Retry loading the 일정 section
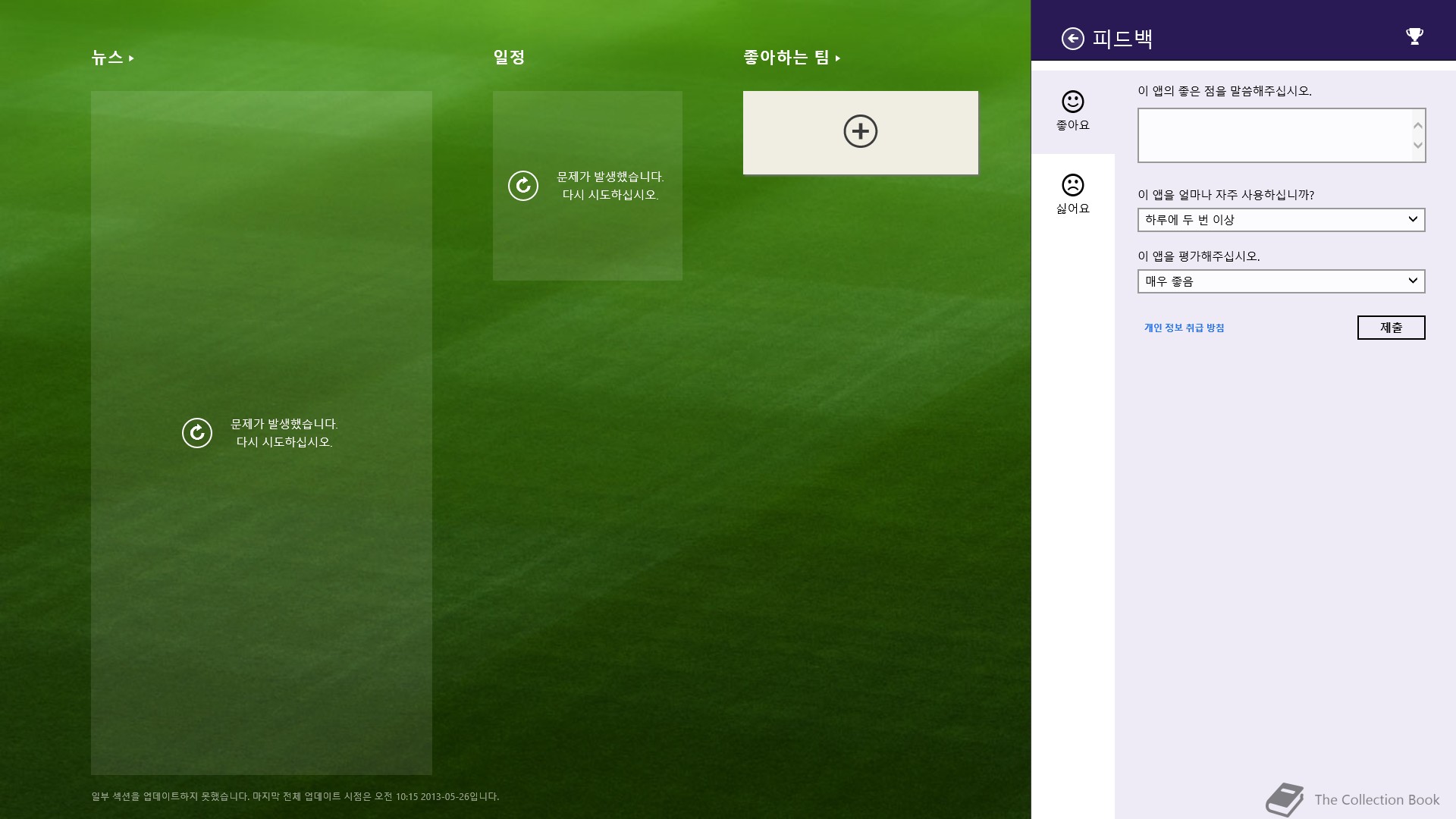 [x=523, y=186]
